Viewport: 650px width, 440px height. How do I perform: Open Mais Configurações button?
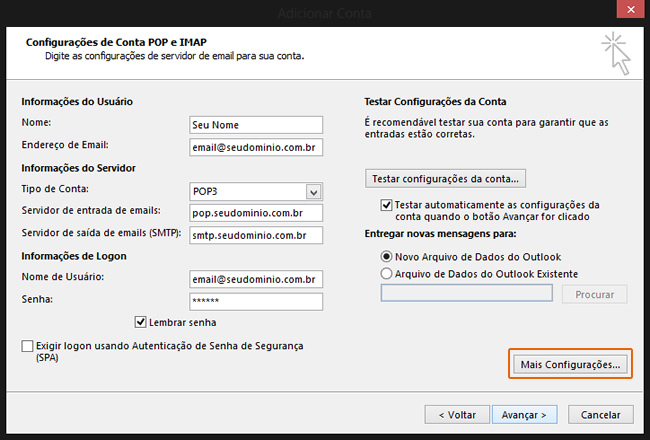570,365
